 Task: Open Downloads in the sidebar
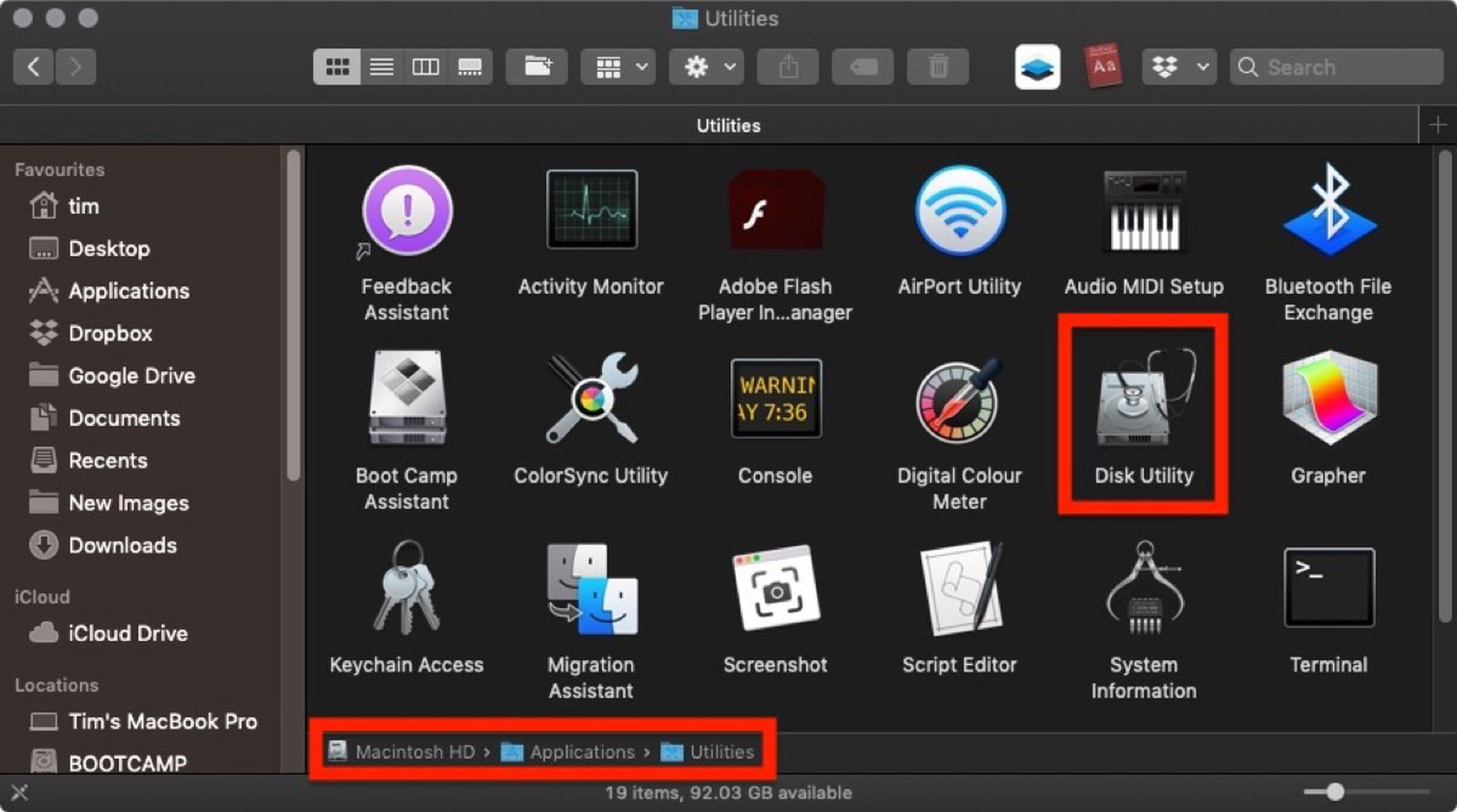(122, 545)
